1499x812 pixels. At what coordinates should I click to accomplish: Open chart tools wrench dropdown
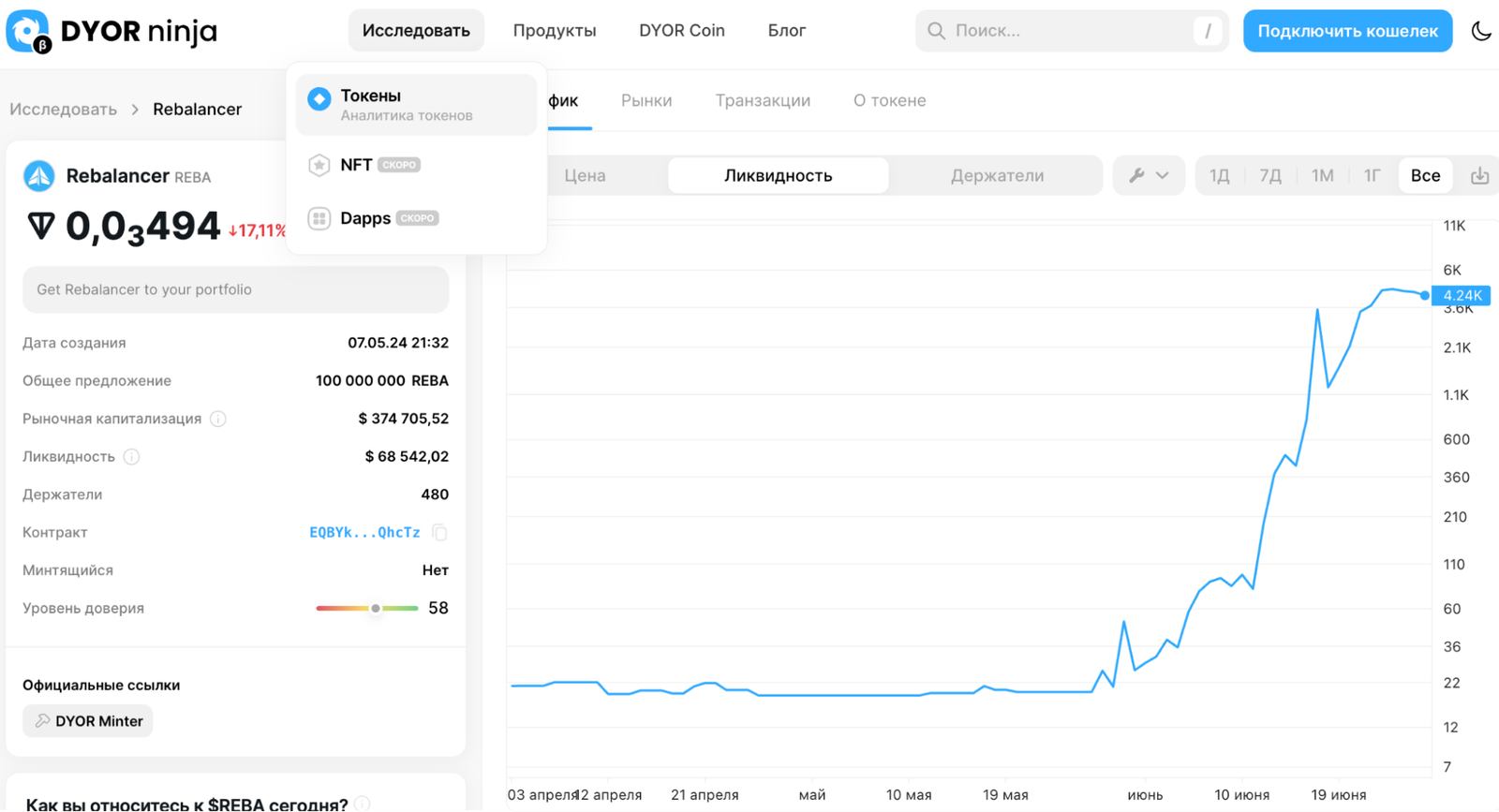(1149, 175)
